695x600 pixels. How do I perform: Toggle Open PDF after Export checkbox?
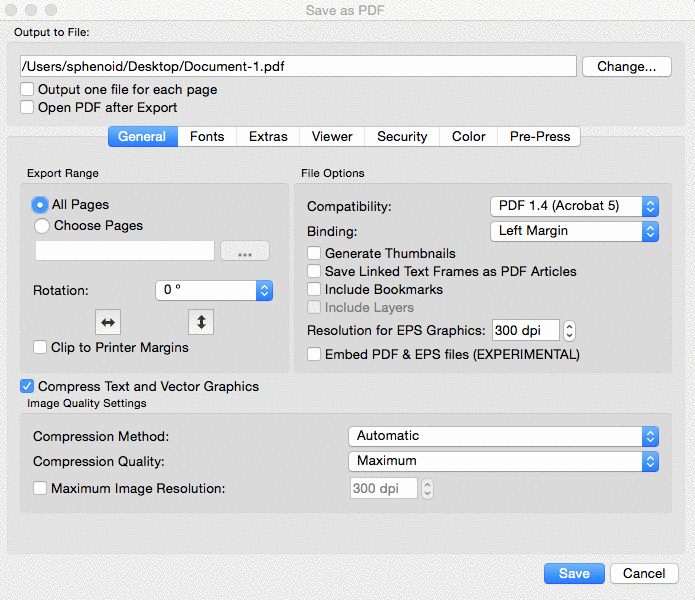click(28, 108)
